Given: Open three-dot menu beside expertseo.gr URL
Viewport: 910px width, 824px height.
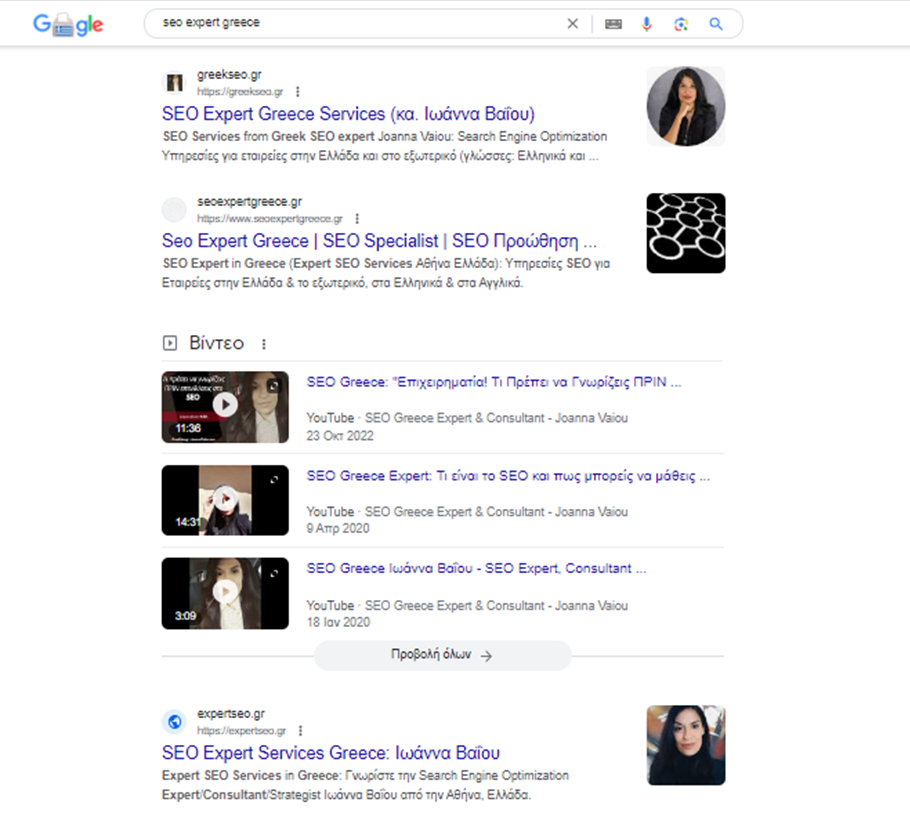Looking at the screenshot, I should 300,731.
